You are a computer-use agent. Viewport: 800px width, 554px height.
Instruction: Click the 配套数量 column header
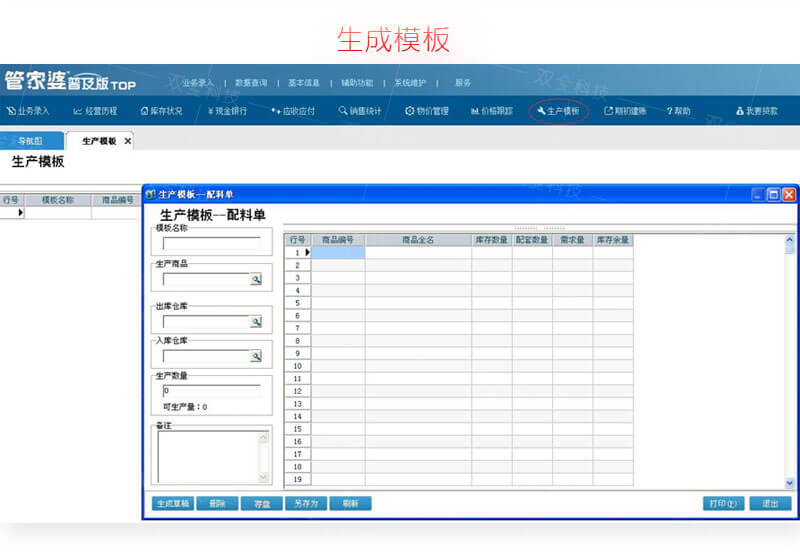pyautogui.click(x=532, y=240)
